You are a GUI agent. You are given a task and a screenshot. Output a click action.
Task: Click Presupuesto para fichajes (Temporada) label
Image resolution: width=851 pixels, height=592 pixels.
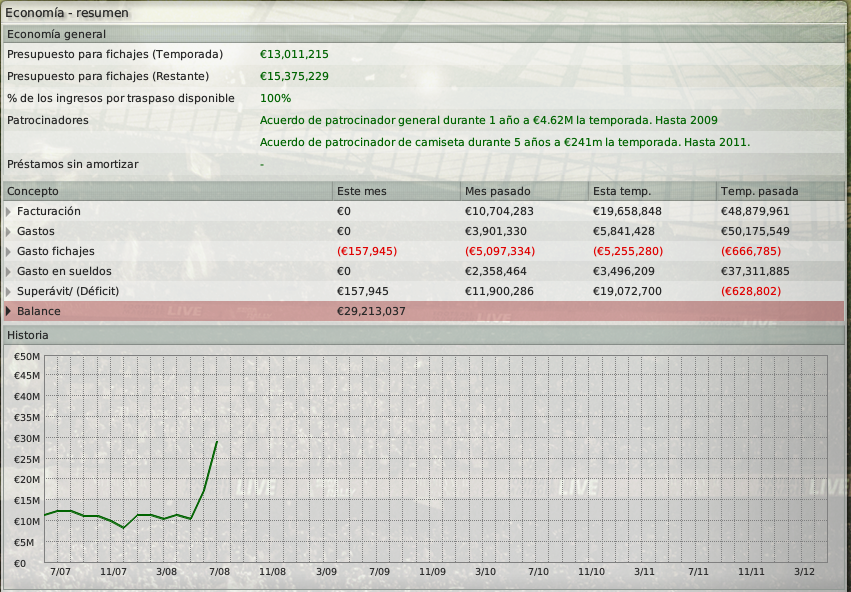coord(115,54)
